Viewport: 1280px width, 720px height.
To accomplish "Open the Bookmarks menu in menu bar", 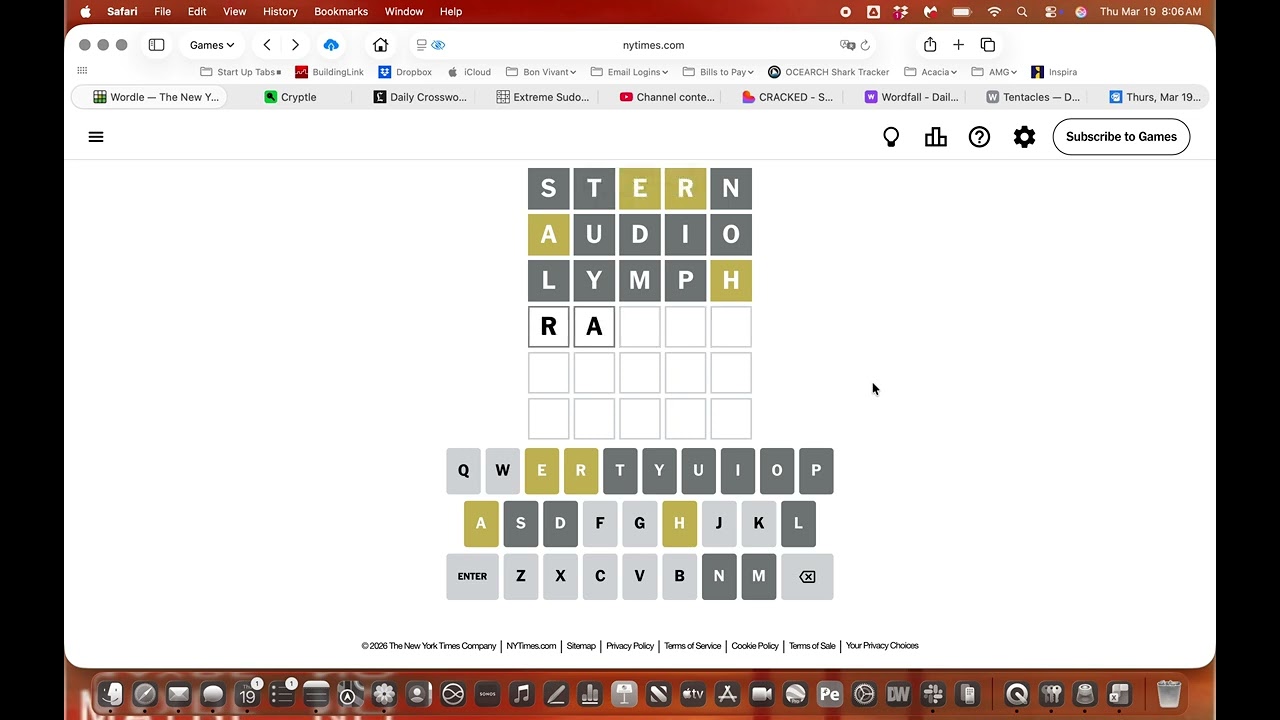I will click(341, 12).
